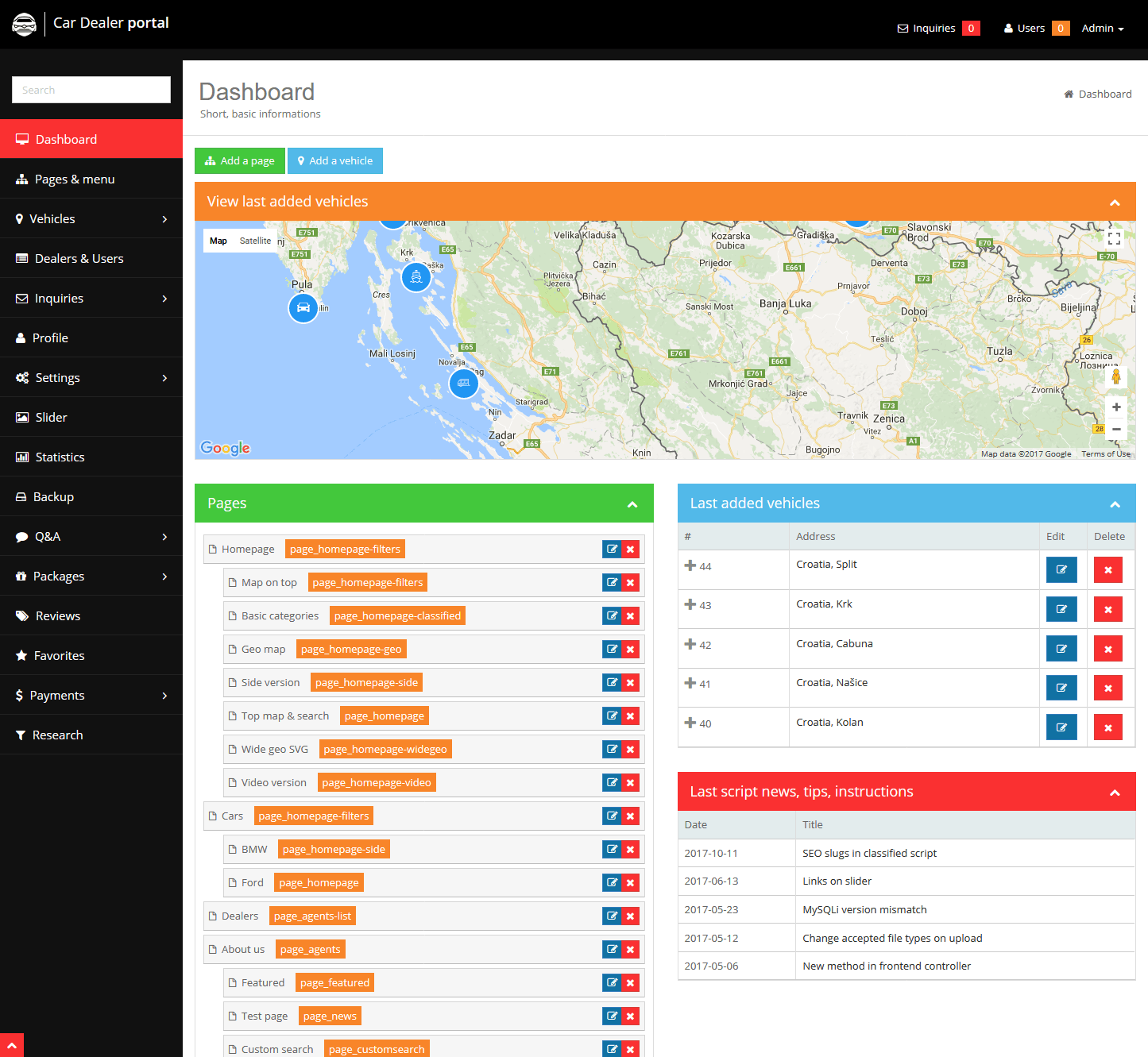Image resolution: width=1148 pixels, height=1057 pixels.
Task: Click the edit icon for vehicle 44
Action: click(1061, 569)
